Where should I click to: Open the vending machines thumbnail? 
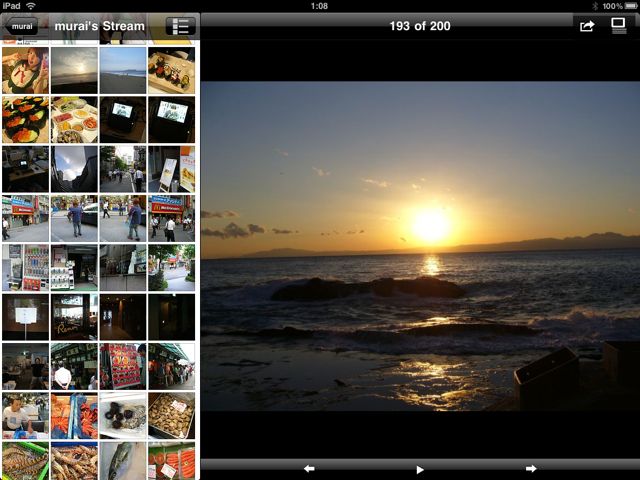[25, 268]
